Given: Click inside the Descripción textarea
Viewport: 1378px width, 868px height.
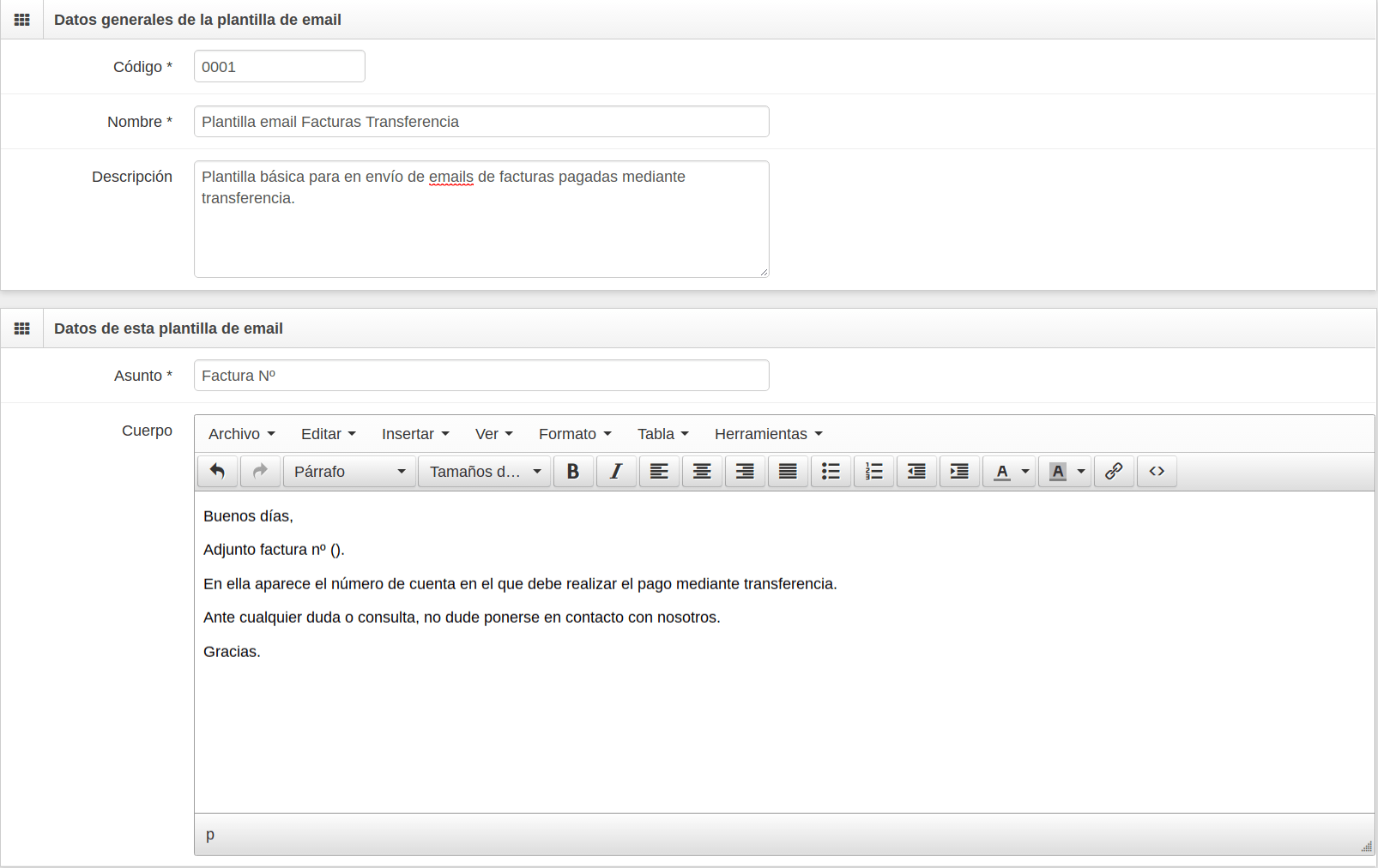Looking at the screenshot, I should click(481, 219).
